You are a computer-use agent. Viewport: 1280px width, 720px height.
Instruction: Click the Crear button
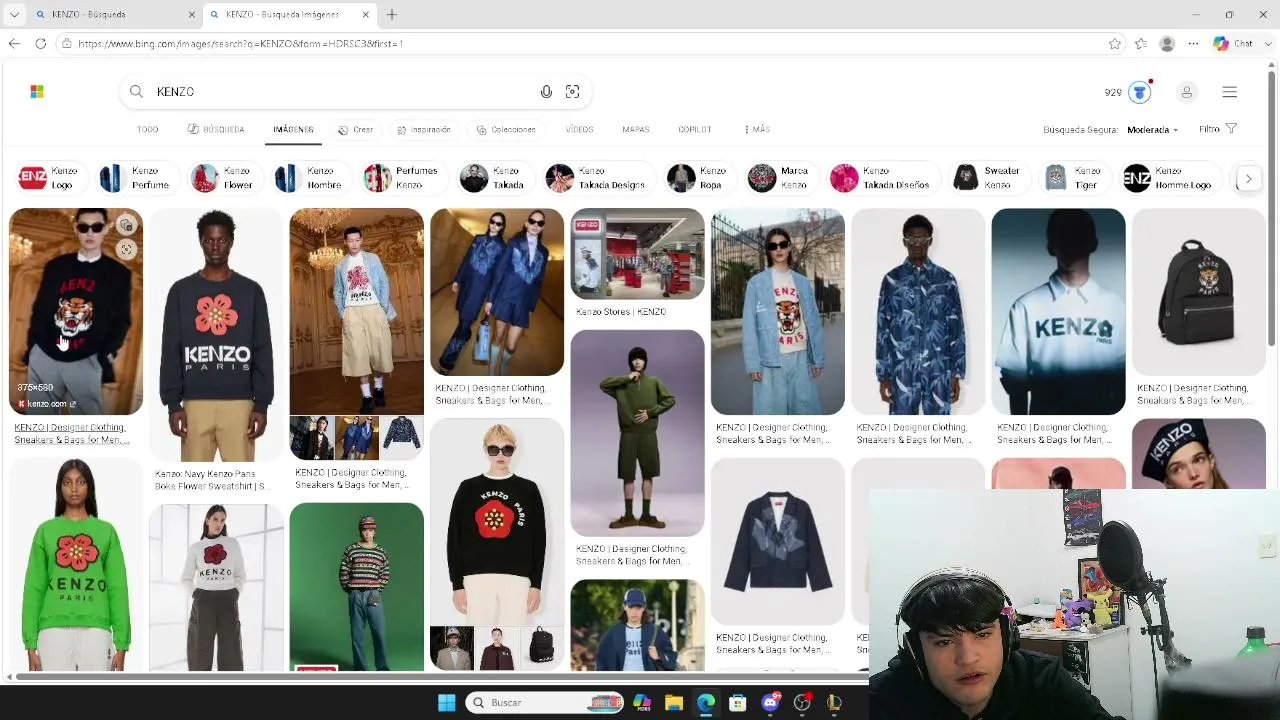click(x=355, y=130)
